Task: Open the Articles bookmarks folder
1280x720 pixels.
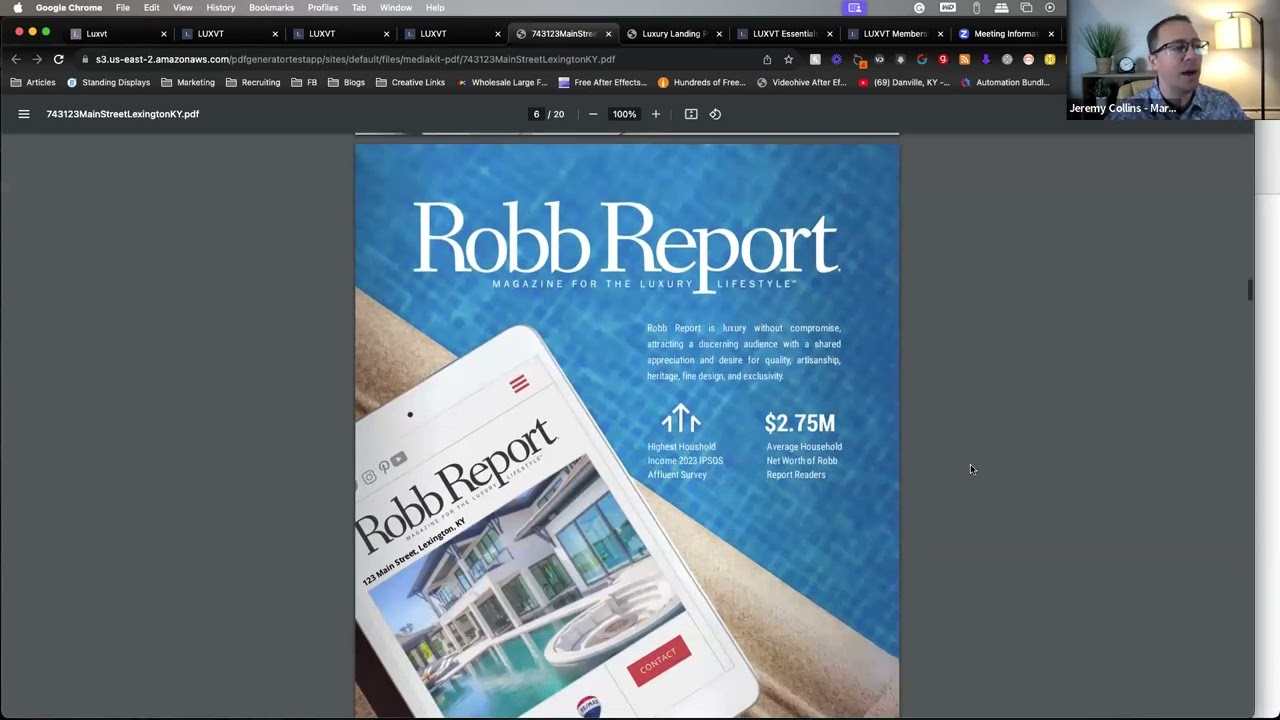Action: coord(33,83)
